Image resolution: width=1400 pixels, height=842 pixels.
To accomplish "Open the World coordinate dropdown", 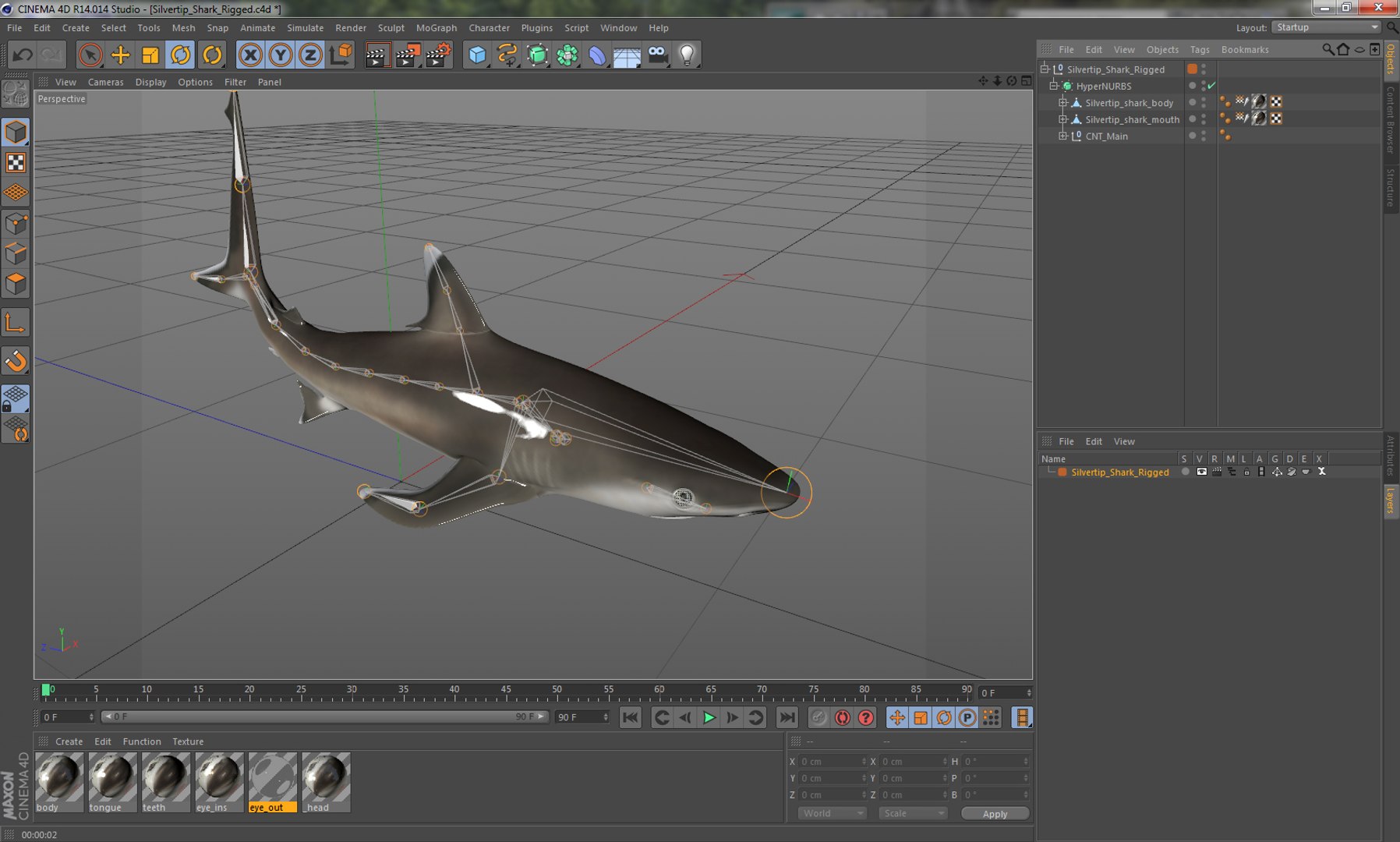I will point(833,813).
